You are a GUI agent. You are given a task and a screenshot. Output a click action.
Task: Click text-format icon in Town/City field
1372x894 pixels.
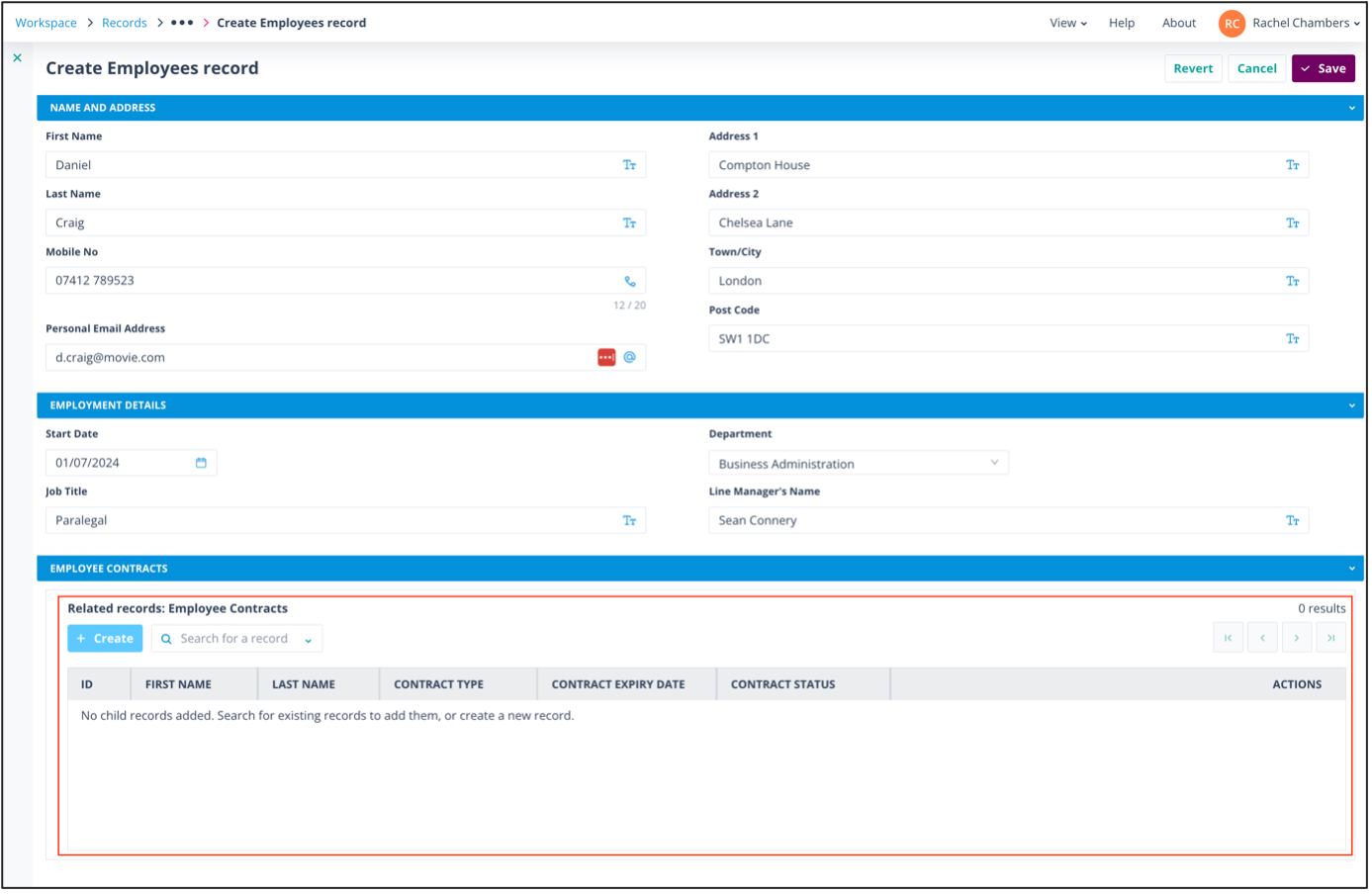tap(1293, 282)
